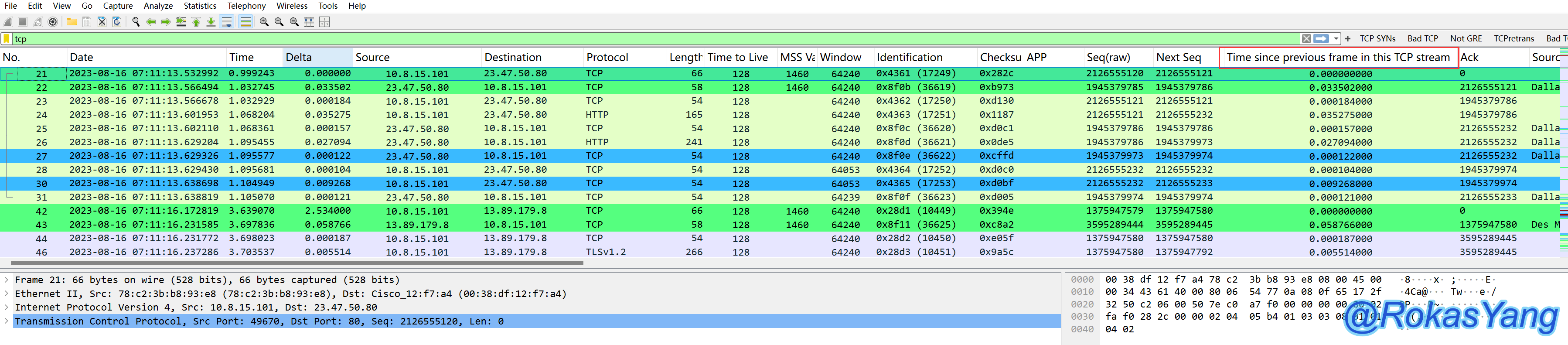Open the capture options gear icon
Image resolution: width=1568 pixels, height=345 pixels.
(x=53, y=22)
